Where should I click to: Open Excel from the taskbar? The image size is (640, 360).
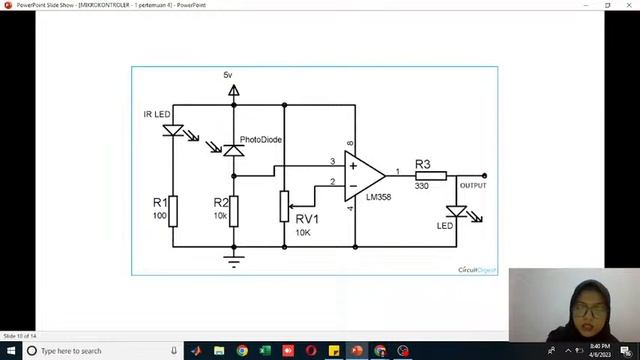(265, 351)
